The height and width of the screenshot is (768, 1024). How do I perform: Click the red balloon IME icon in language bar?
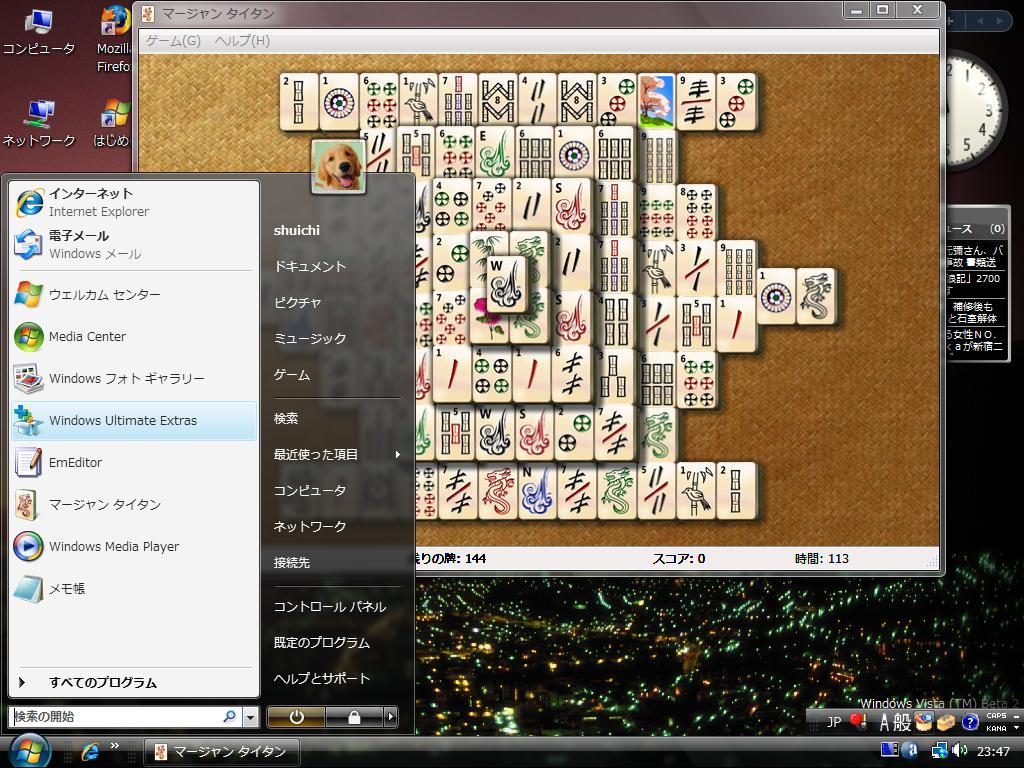coord(858,722)
